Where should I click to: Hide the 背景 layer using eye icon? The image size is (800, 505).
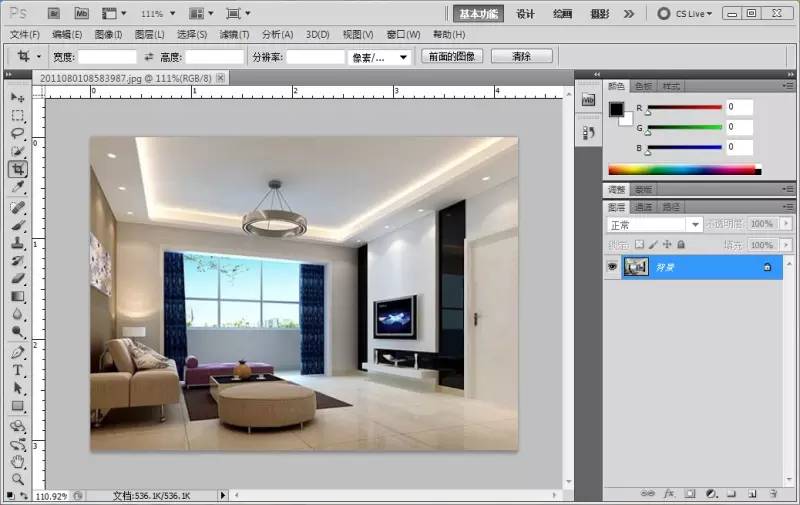click(x=611, y=267)
